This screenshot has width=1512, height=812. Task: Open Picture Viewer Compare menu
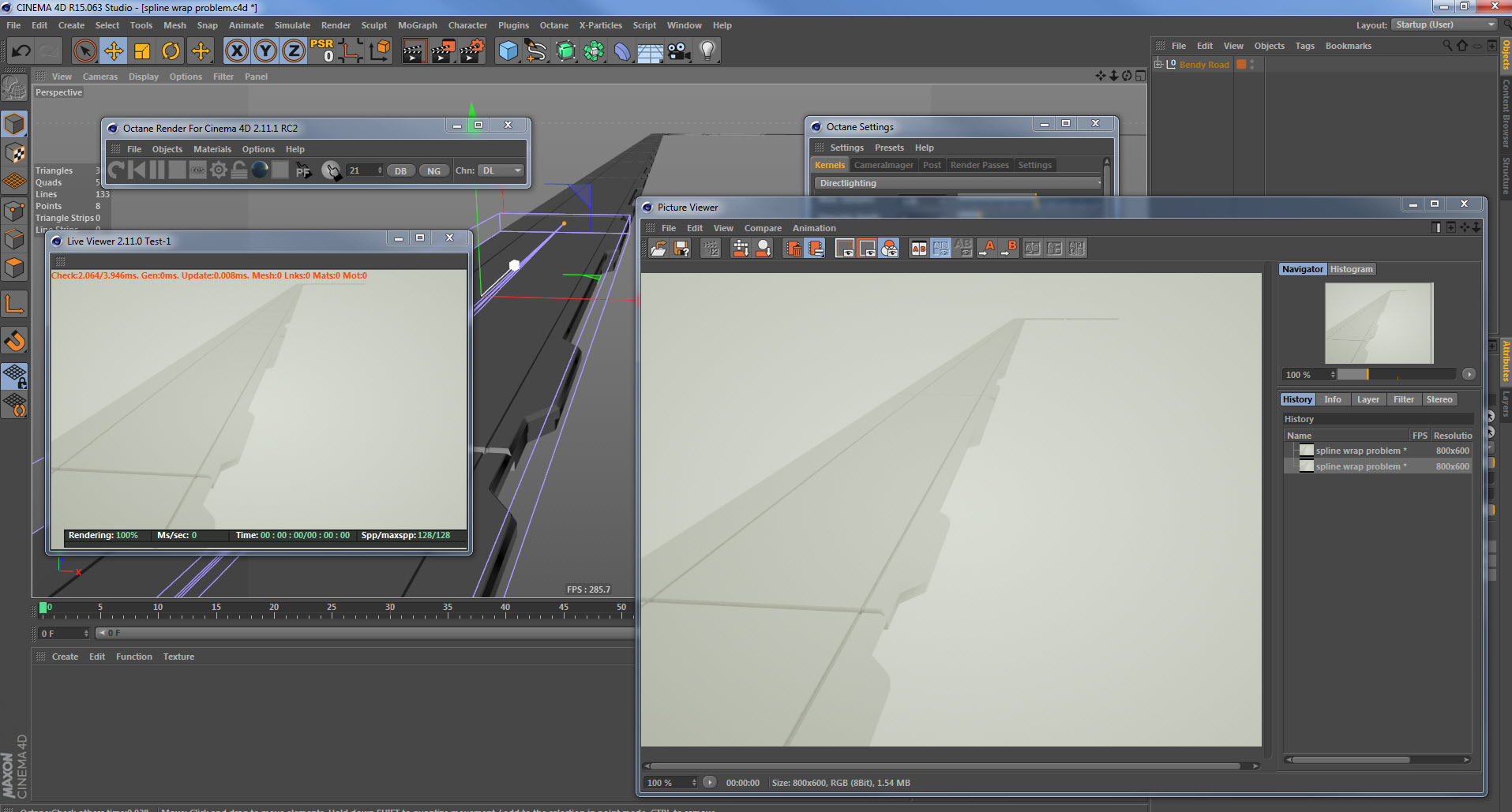763,228
